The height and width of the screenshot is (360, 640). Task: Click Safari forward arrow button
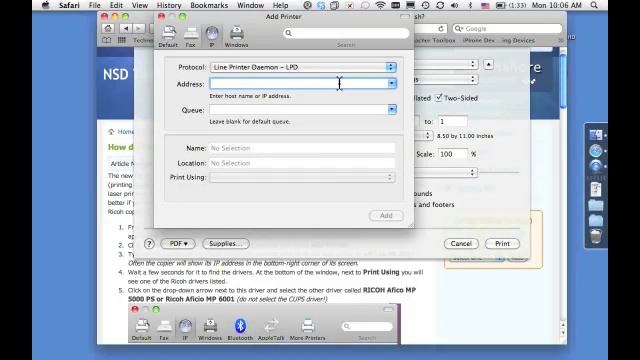138,28
